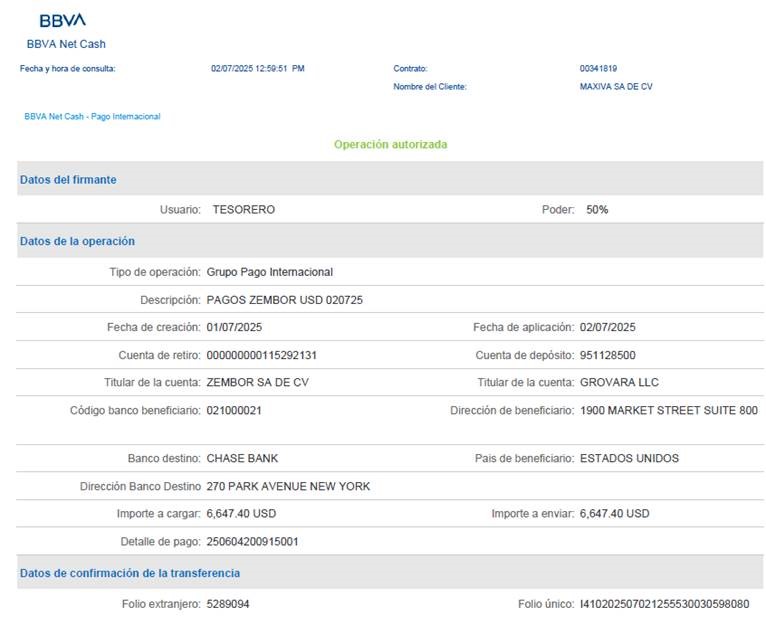This screenshot has height=635, width=766.
Task: Select beneficiary country ESTADOS UNIDOS
Action: [630, 458]
